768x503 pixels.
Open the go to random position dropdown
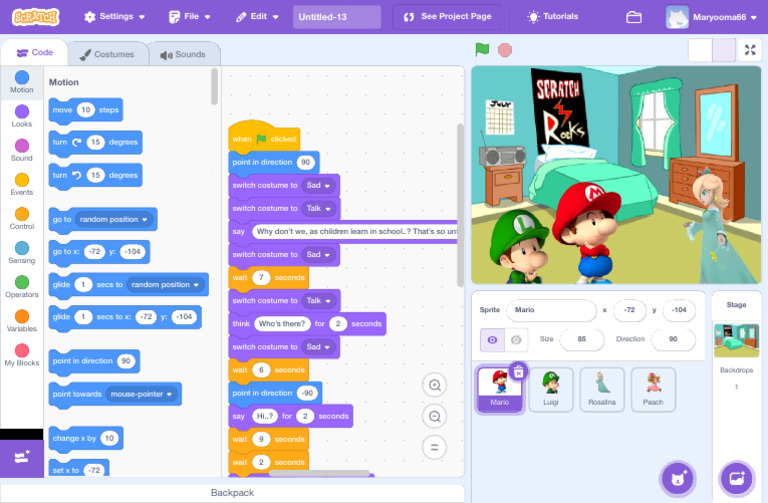point(114,219)
